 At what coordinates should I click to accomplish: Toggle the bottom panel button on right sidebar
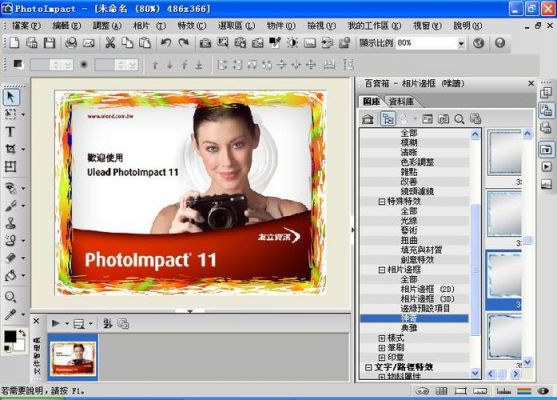coord(546,184)
